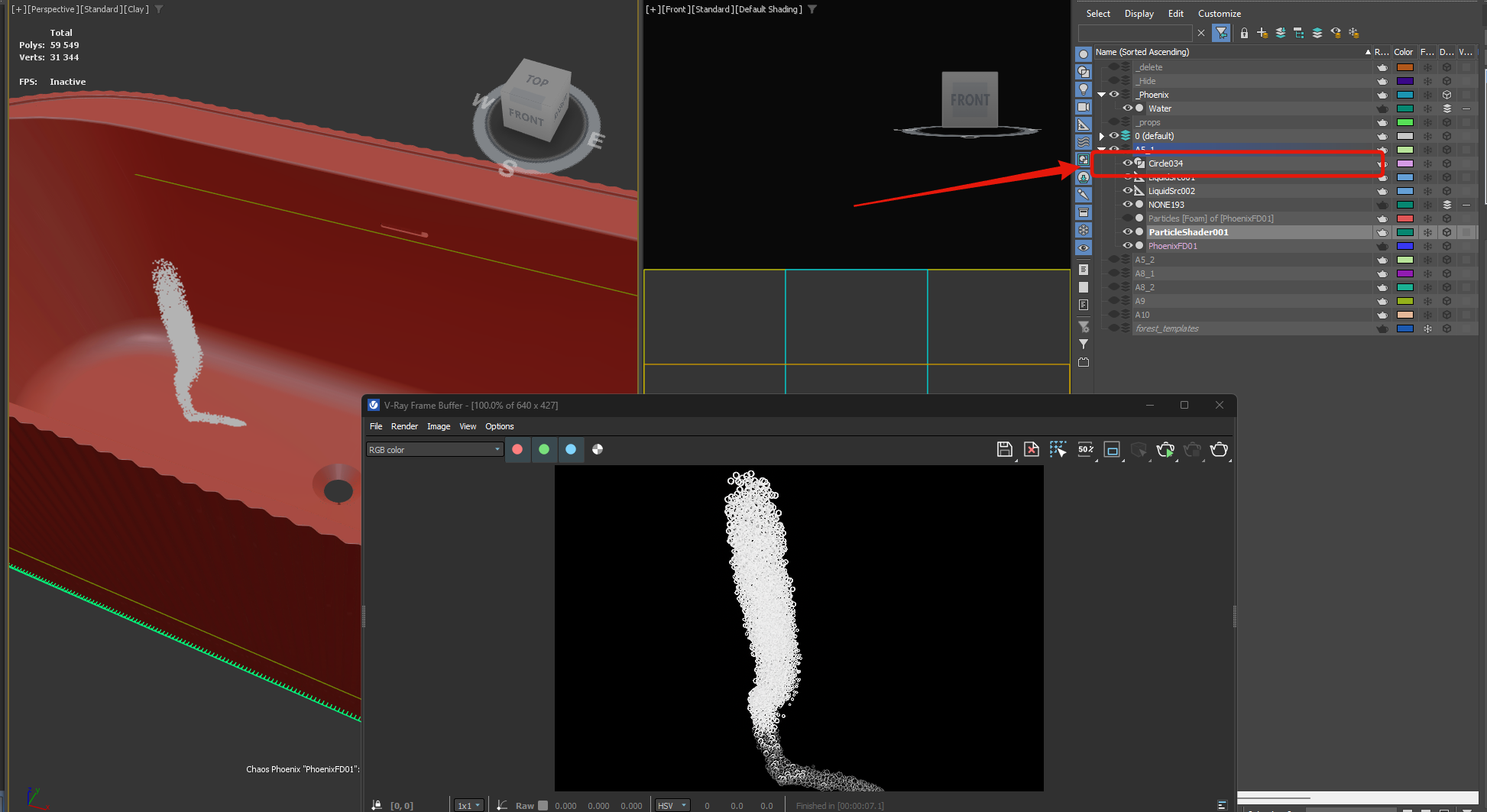
Task: Toggle the red channel button
Action: tap(517, 449)
